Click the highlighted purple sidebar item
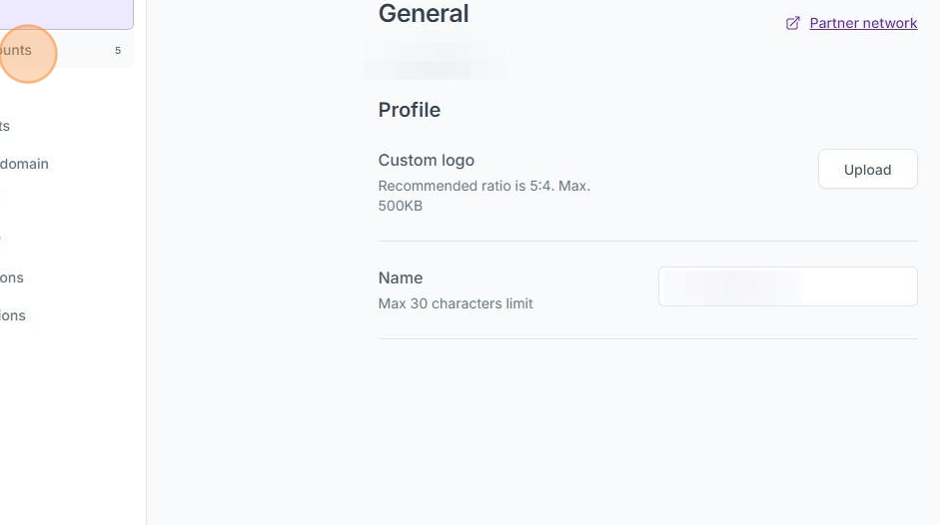Screen dimensions: 940x525 coord(66,14)
